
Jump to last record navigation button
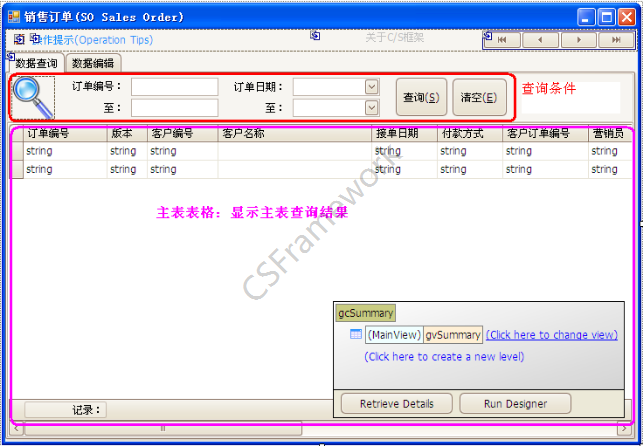pyautogui.click(x=616, y=40)
